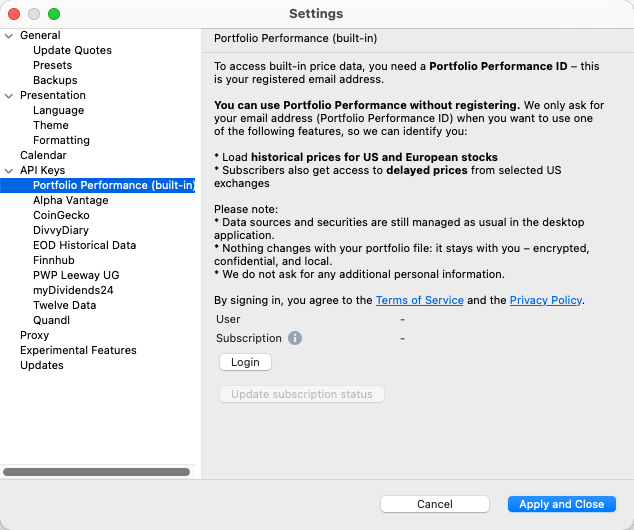
Task: Go to Calendar settings
Action: coord(43,155)
